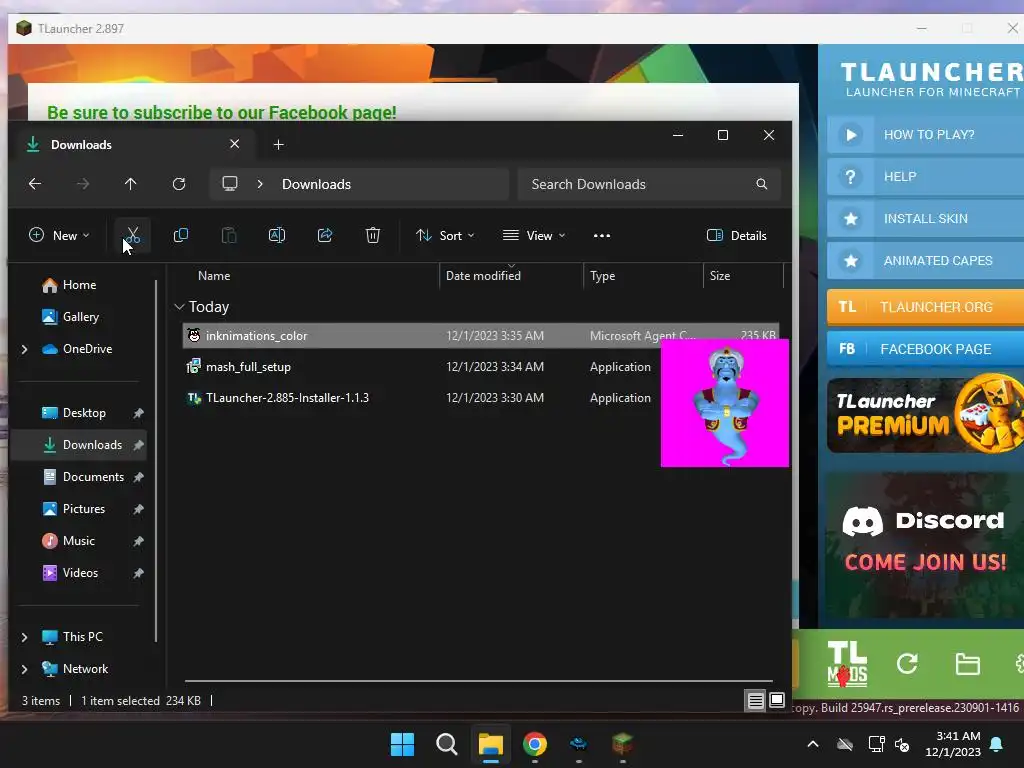Open the Sort dropdown menu

coord(445,236)
